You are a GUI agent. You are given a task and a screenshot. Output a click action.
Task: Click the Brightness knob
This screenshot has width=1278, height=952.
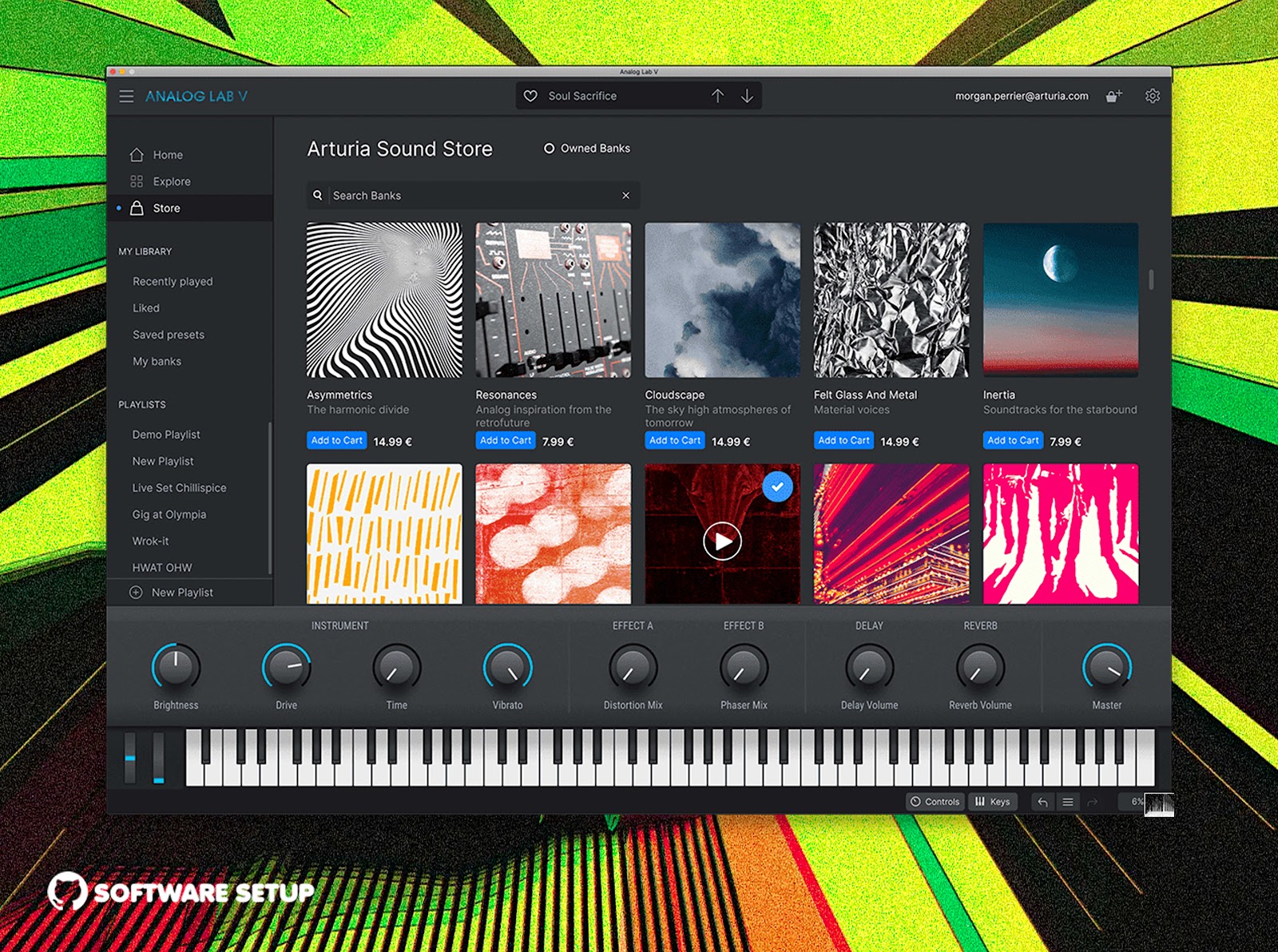point(176,667)
